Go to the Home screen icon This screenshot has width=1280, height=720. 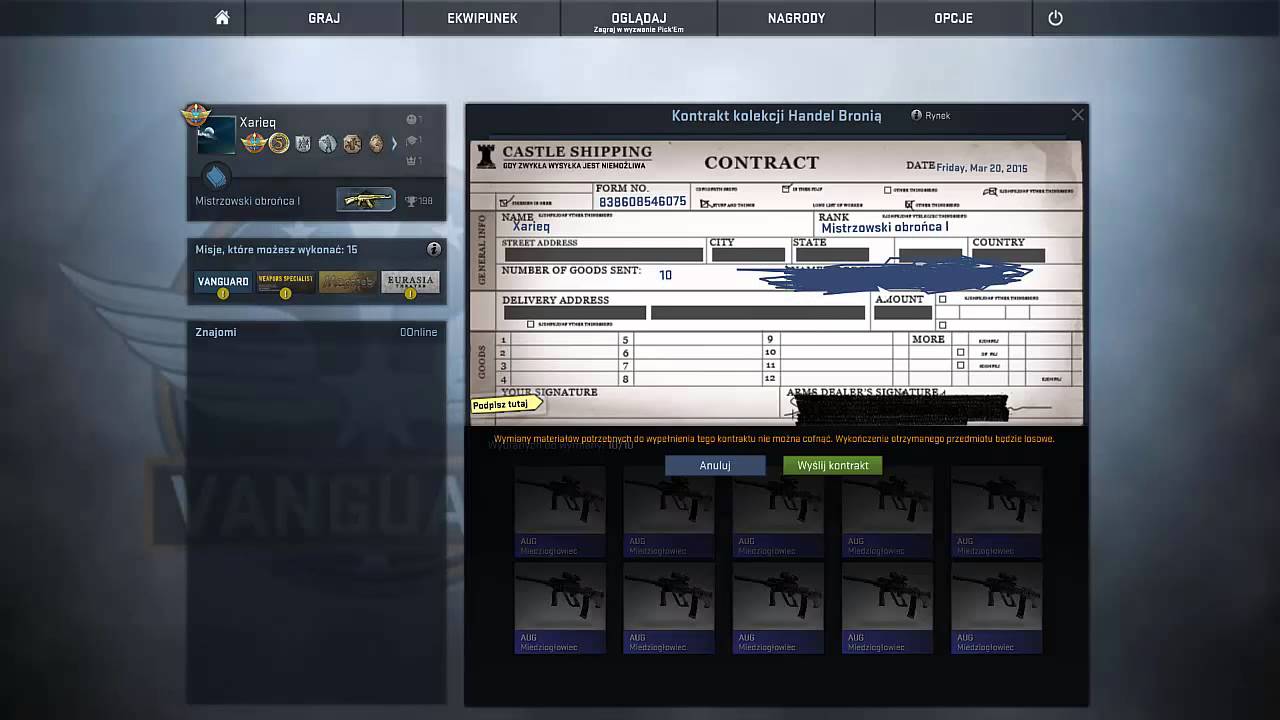click(222, 18)
